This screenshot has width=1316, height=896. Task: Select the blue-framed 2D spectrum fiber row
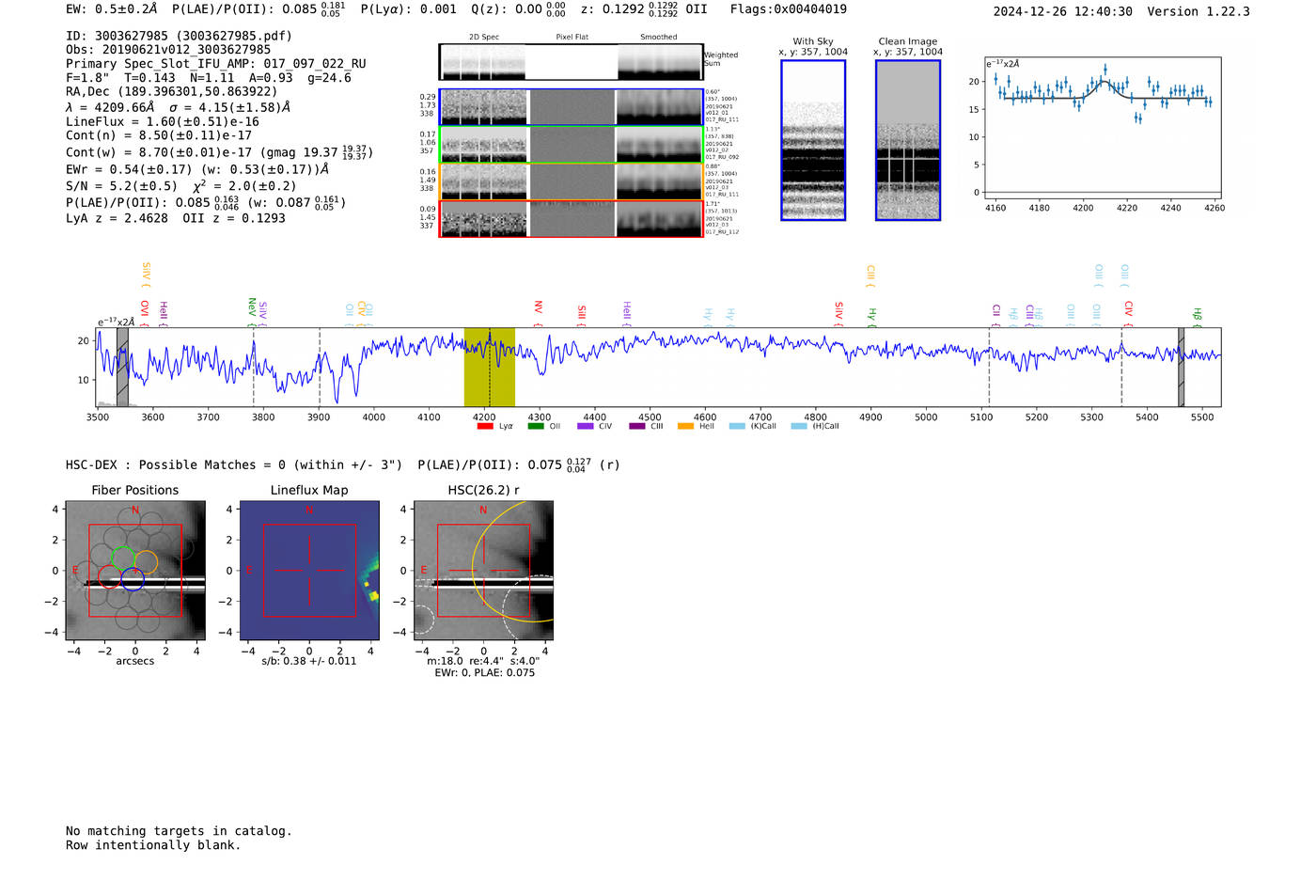click(571, 107)
